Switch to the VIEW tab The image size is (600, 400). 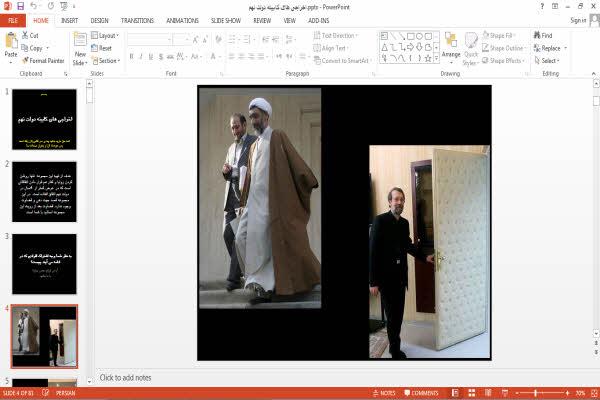(x=289, y=20)
